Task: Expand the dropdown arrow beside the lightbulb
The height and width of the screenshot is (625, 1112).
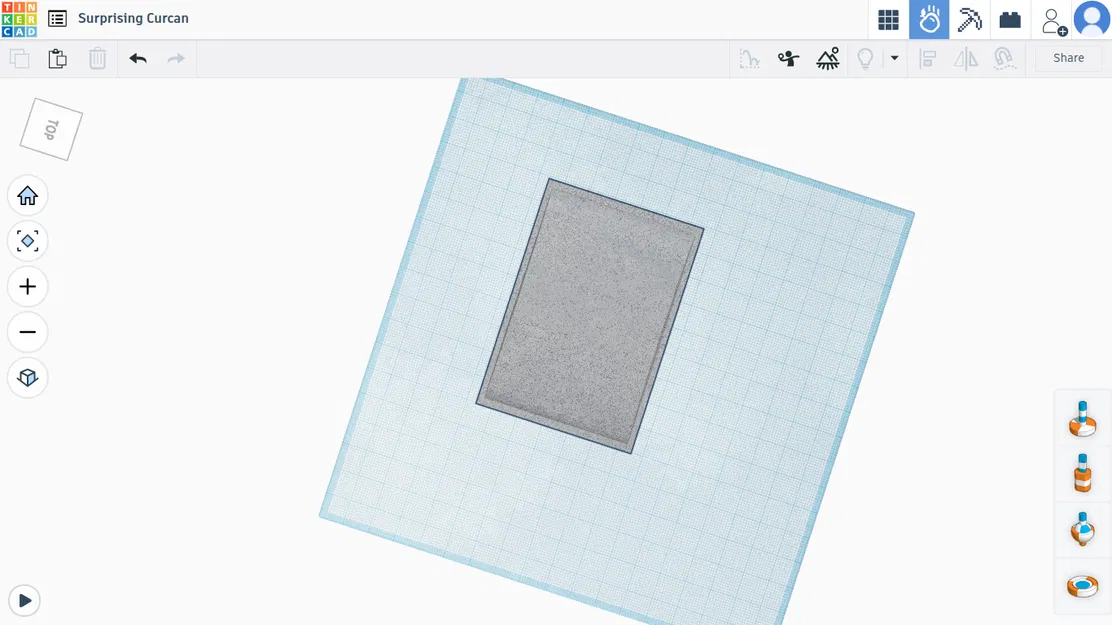Action: (x=894, y=58)
